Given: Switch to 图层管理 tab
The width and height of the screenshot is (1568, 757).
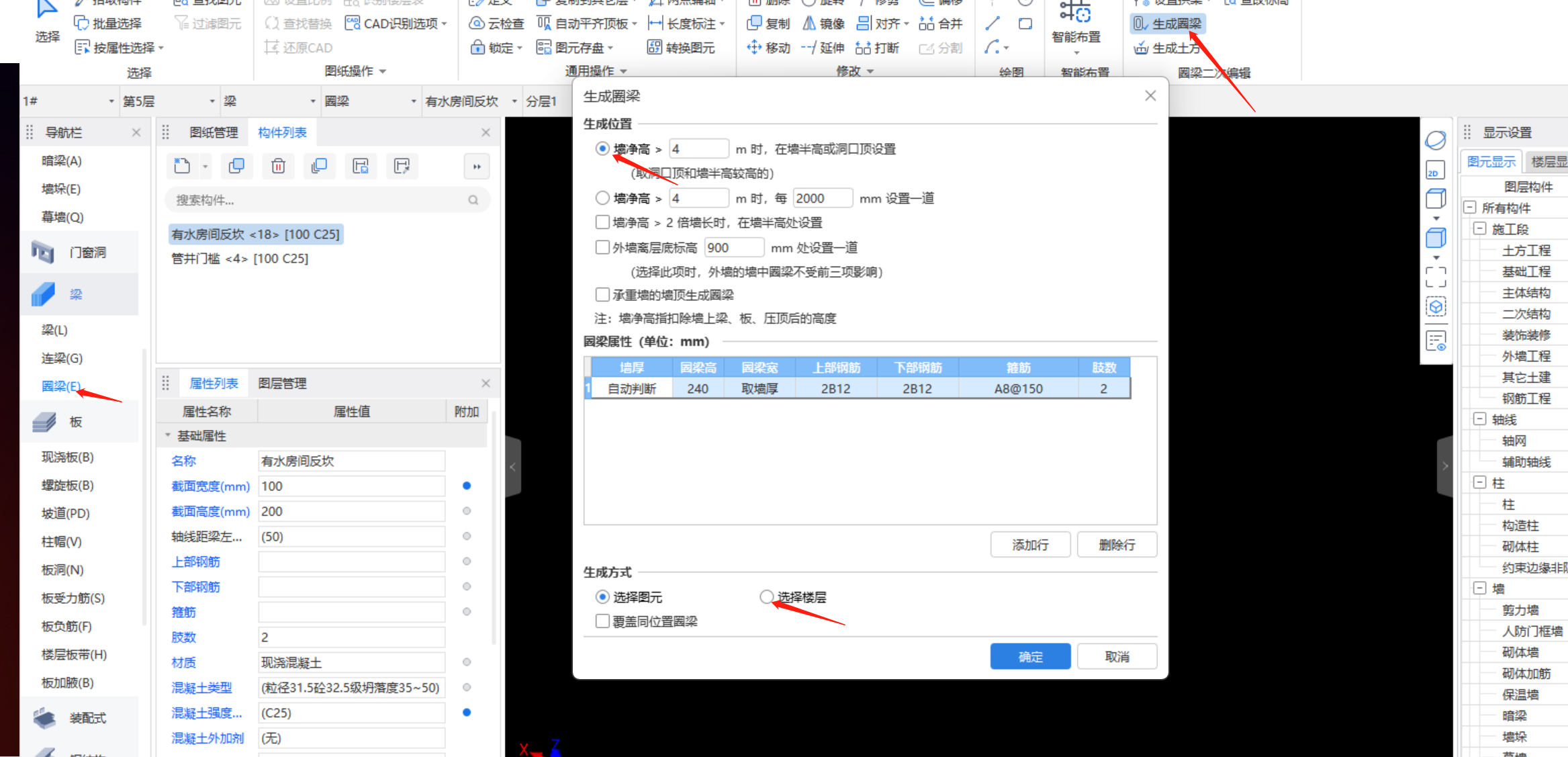Looking at the screenshot, I should [x=282, y=384].
